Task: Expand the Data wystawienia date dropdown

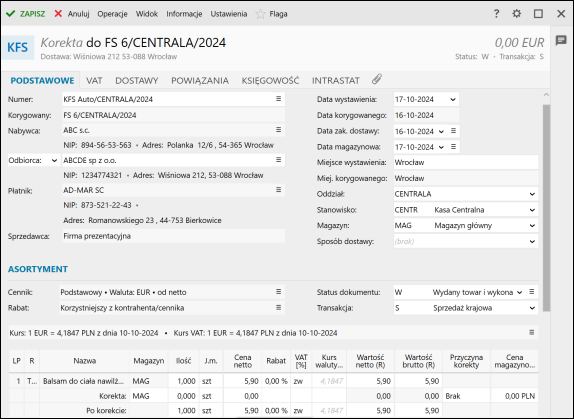Action: pyautogui.click(x=453, y=100)
